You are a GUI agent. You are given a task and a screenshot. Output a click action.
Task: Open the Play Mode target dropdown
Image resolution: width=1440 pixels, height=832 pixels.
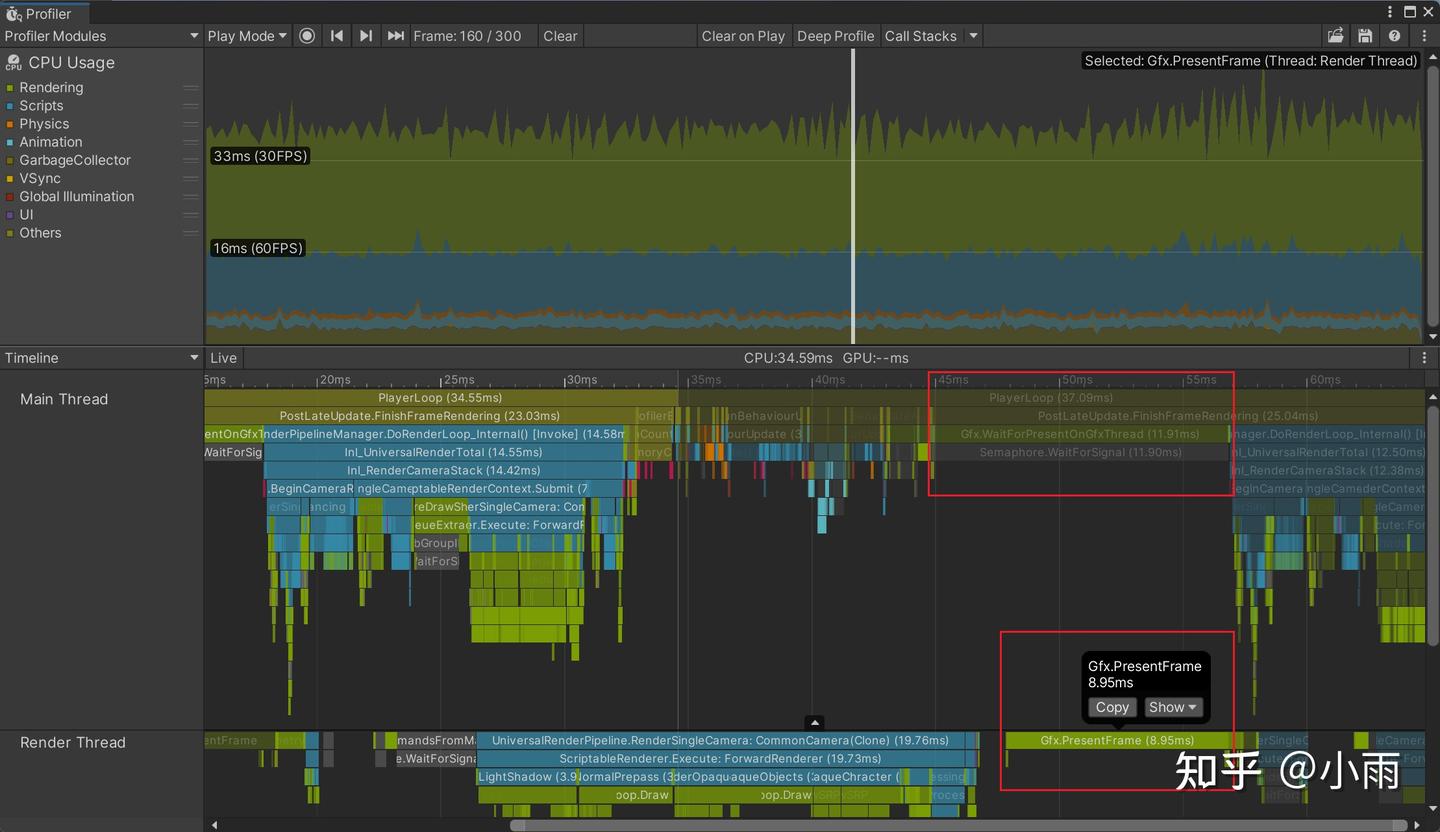click(247, 36)
